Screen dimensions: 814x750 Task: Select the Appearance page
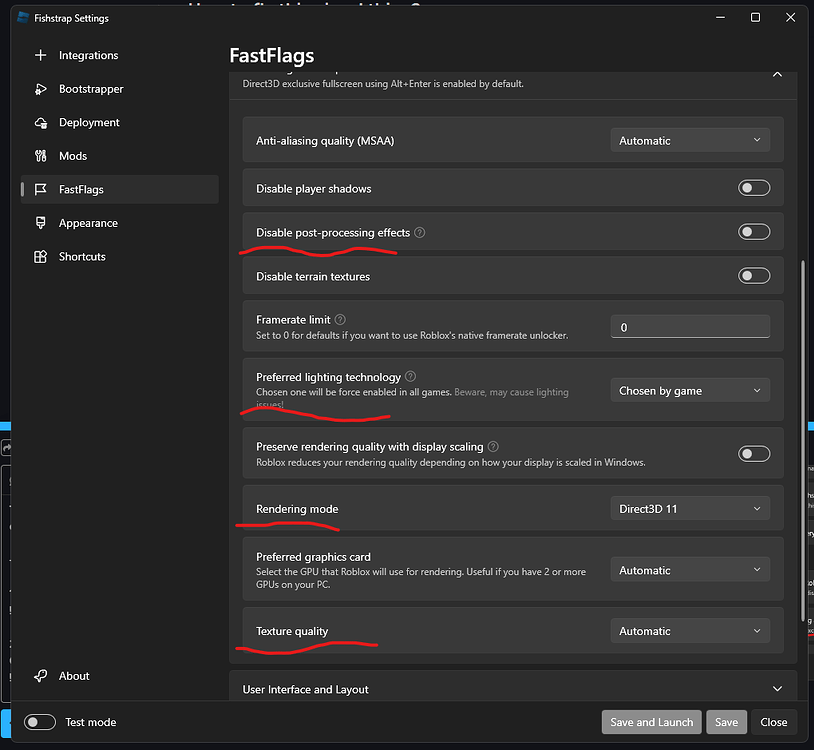coord(119,223)
